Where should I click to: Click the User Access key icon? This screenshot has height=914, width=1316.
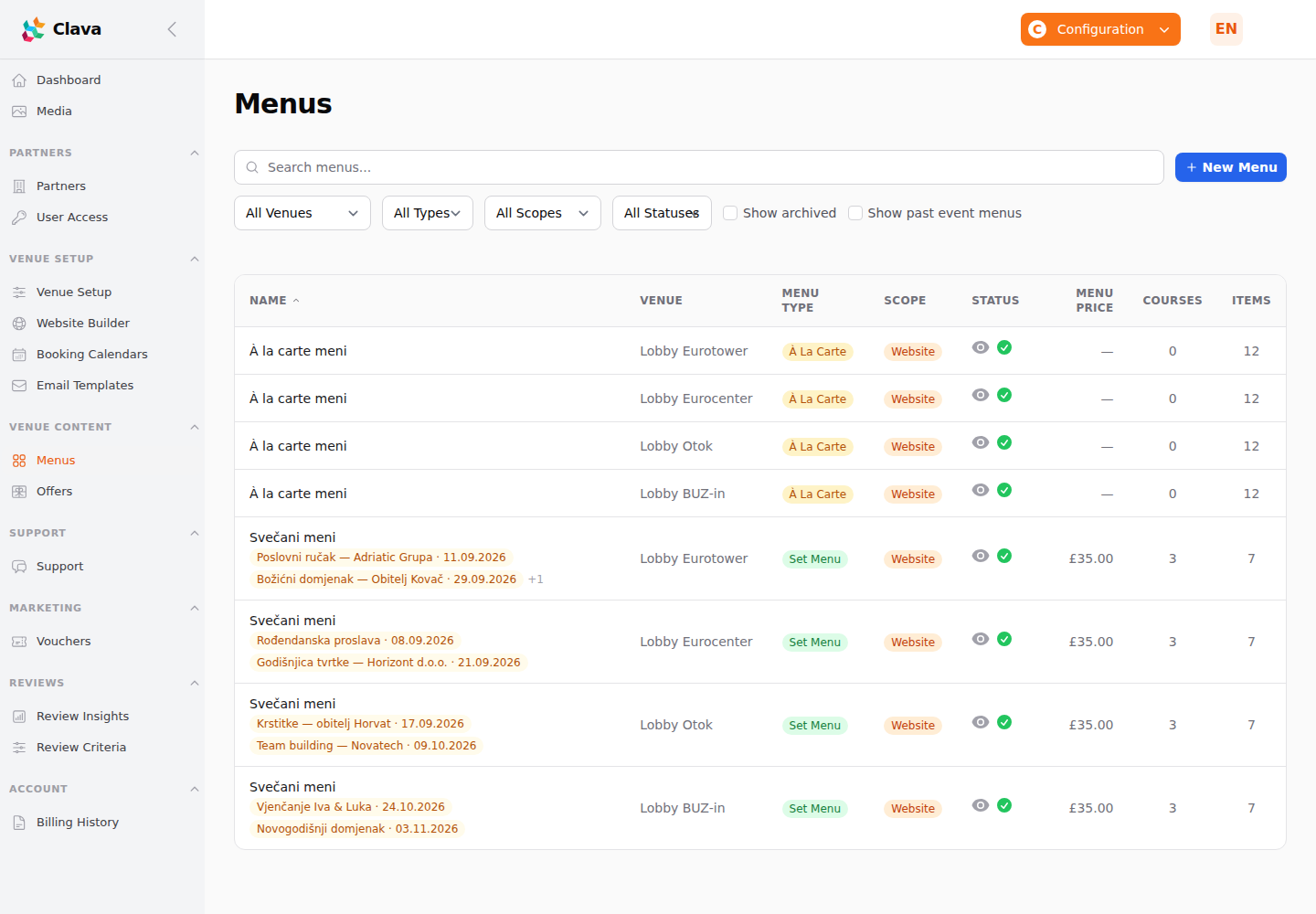[19, 218]
